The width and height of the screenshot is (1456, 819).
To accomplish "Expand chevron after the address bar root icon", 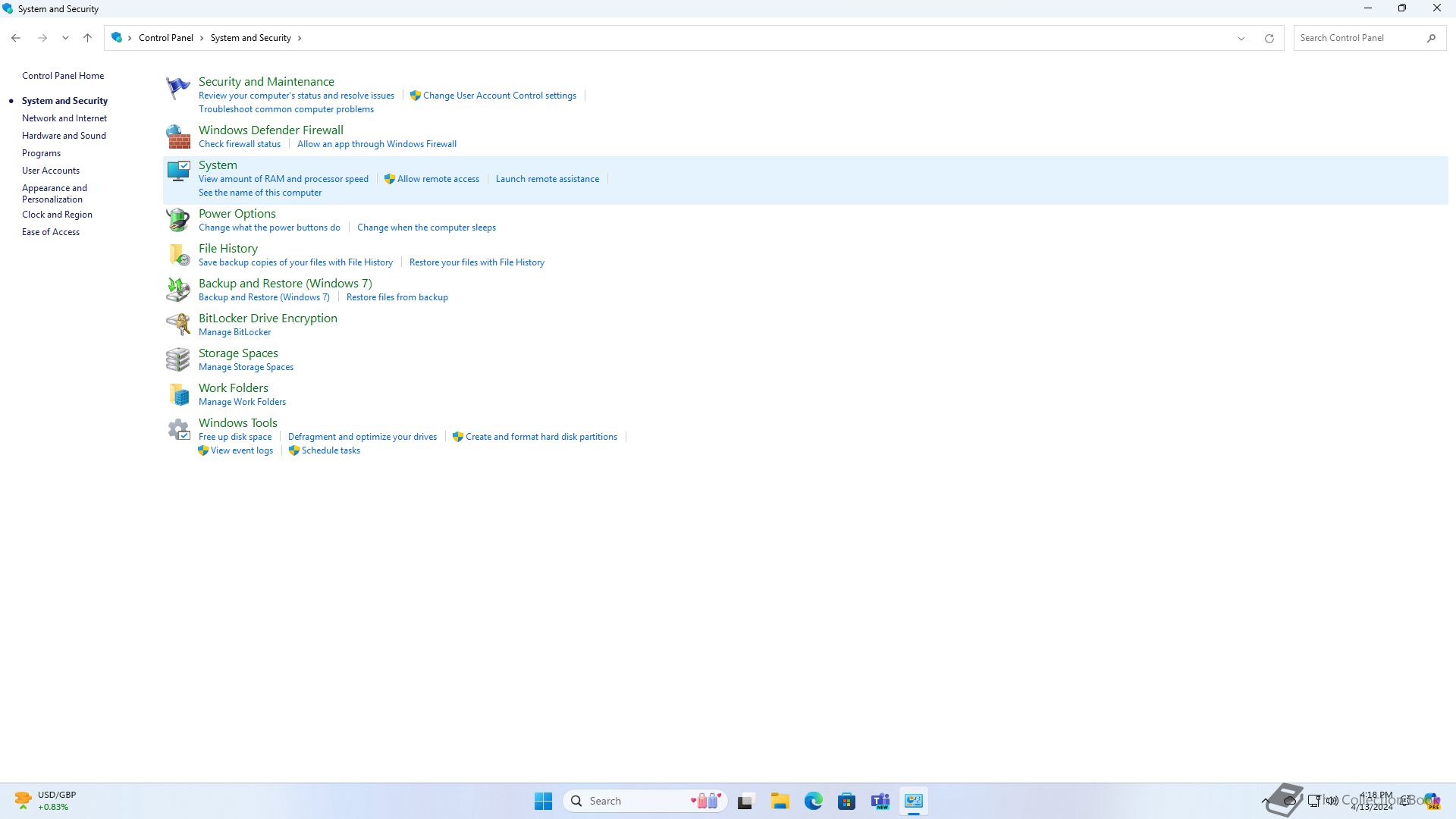I will pyautogui.click(x=130, y=38).
